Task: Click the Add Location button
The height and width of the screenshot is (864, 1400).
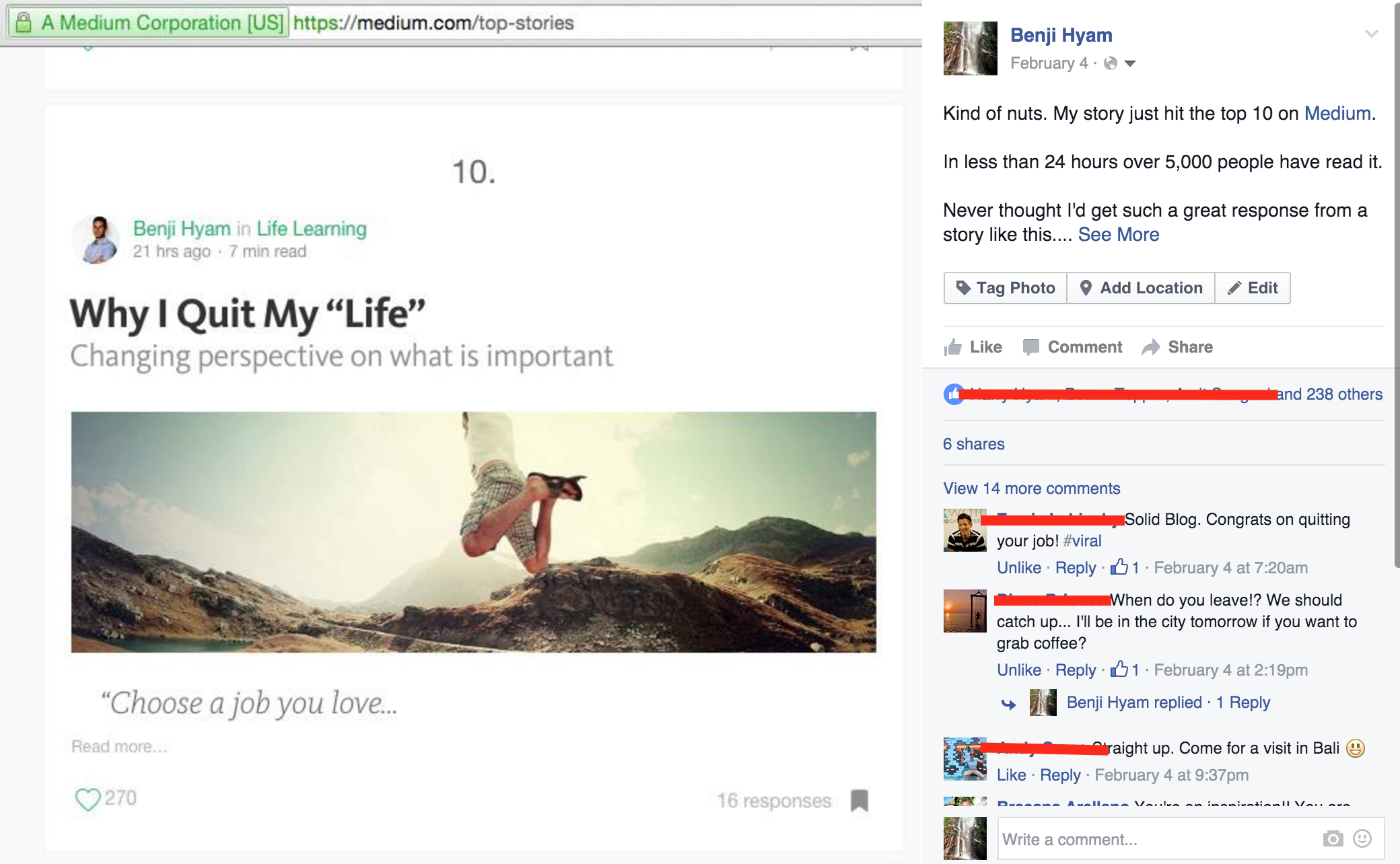Action: tap(1141, 288)
